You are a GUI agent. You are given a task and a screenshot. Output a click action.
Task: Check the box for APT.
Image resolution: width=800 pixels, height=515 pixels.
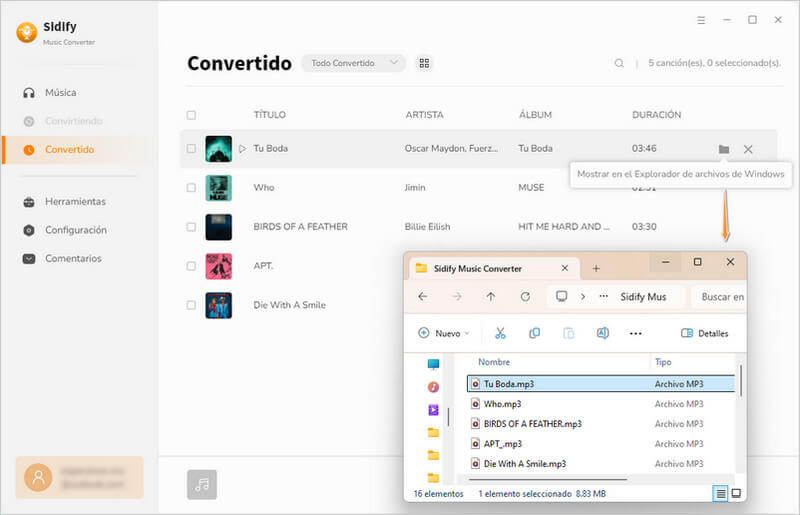191,266
